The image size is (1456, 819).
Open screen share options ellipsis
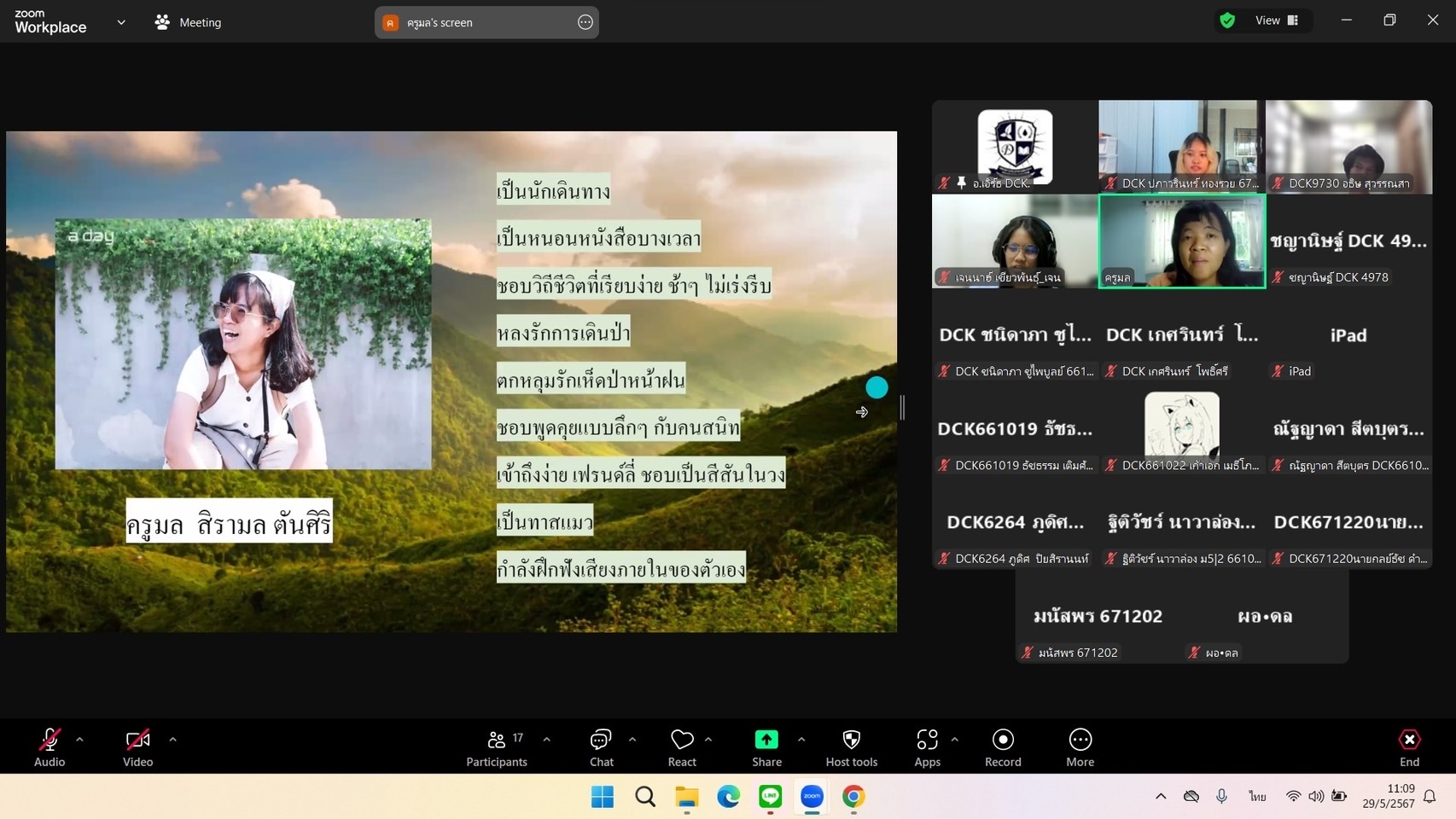pyautogui.click(x=585, y=22)
